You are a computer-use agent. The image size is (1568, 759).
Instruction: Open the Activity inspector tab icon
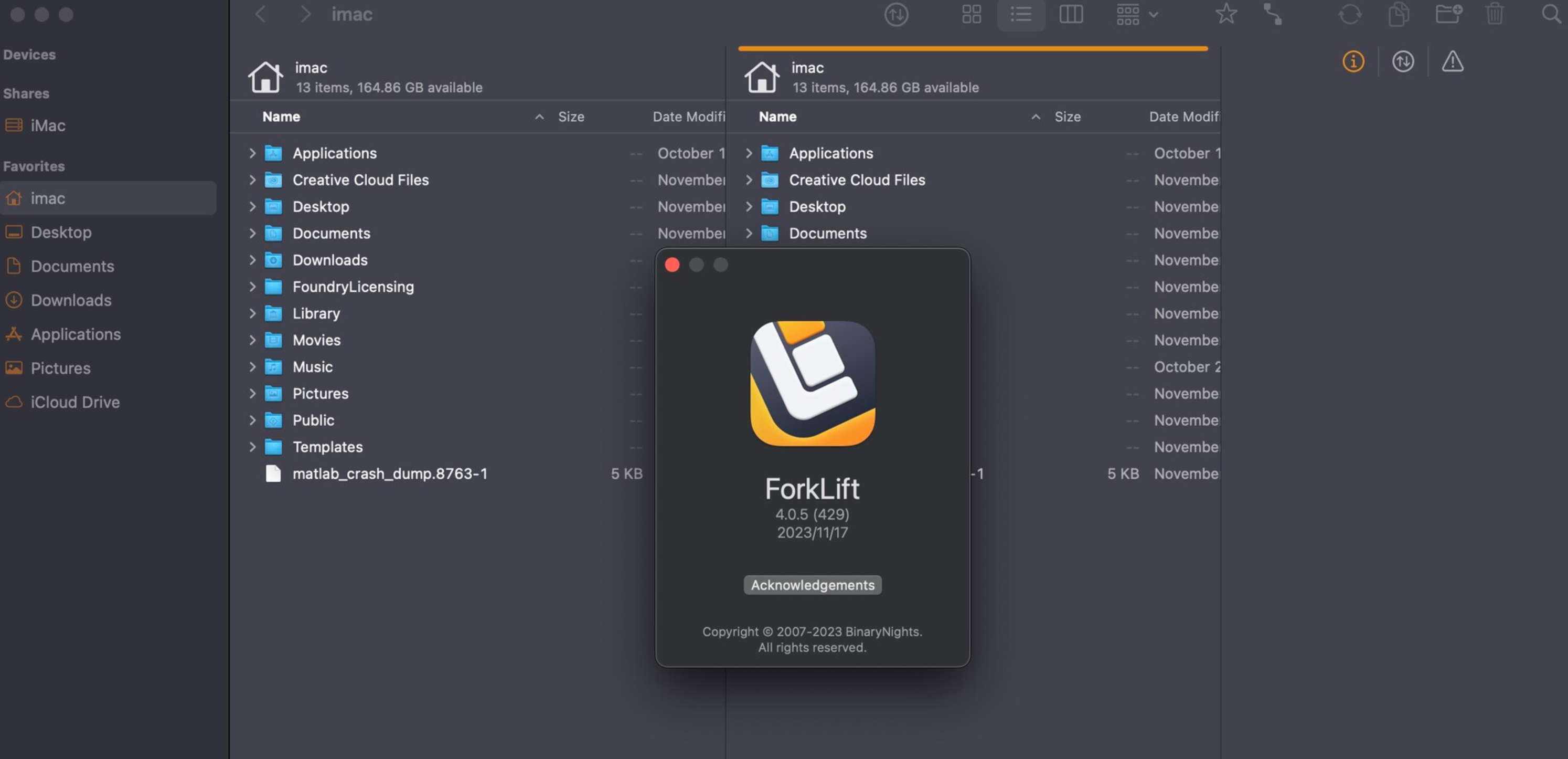1402,61
